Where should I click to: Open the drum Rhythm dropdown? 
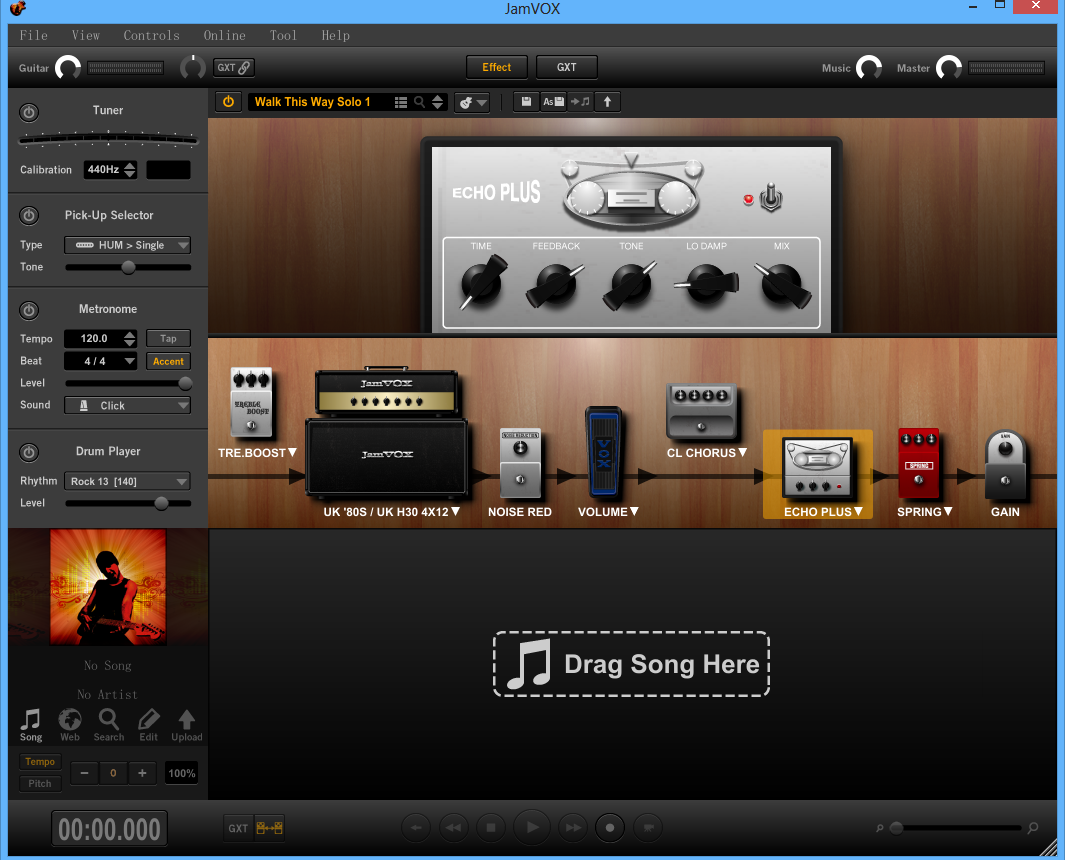pyautogui.click(x=128, y=481)
